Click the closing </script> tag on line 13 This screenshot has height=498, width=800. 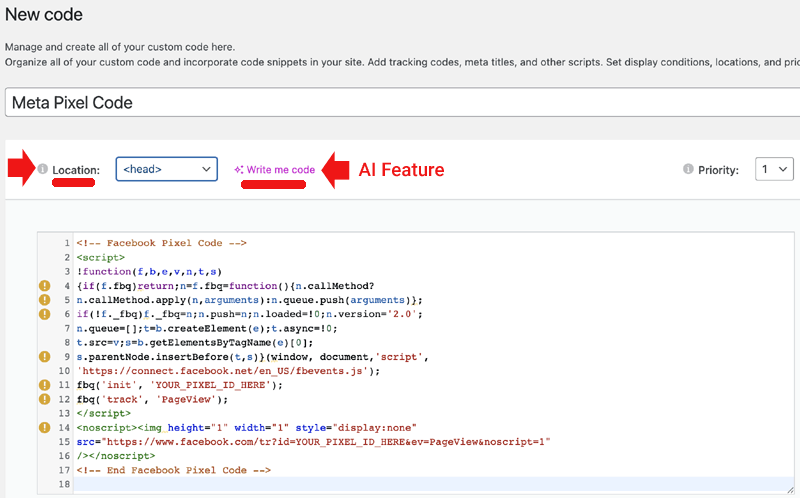(103, 413)
